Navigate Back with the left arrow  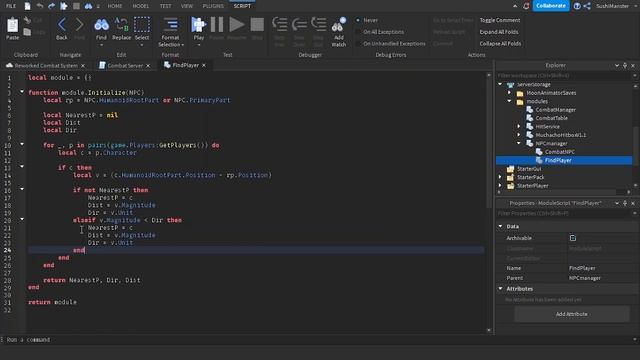click(62, 24)
